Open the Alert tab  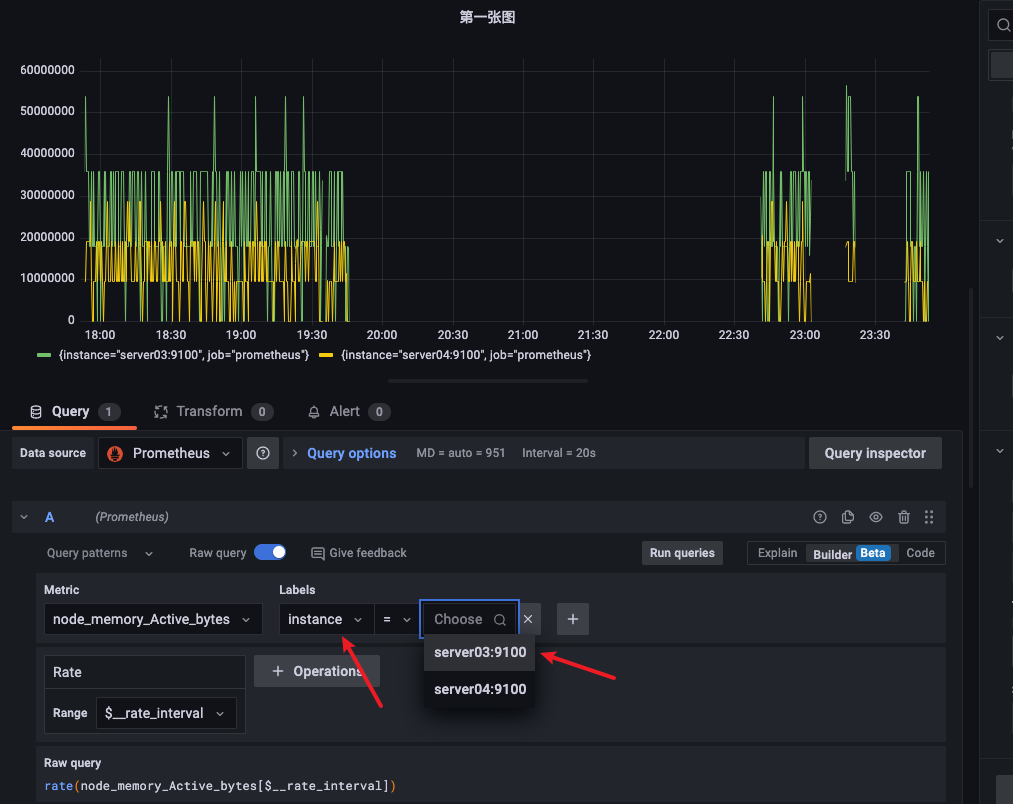coord(349,412)
